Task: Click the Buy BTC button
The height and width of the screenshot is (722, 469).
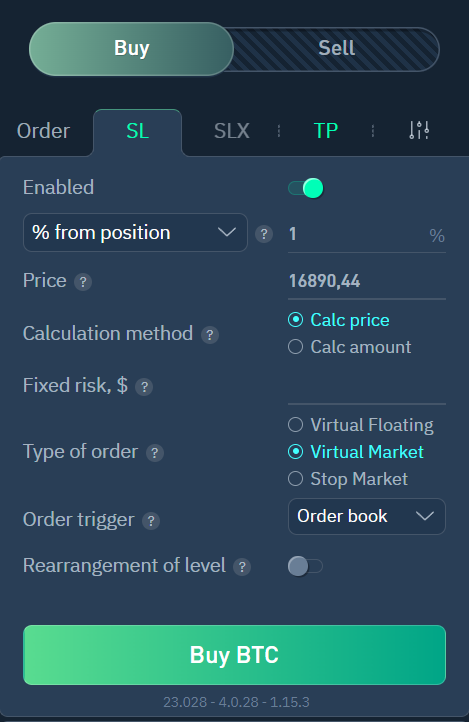Action: [234, 655]
